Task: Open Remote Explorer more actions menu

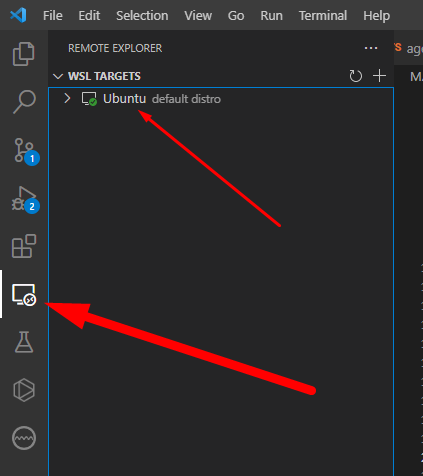Action: [371, 48]
